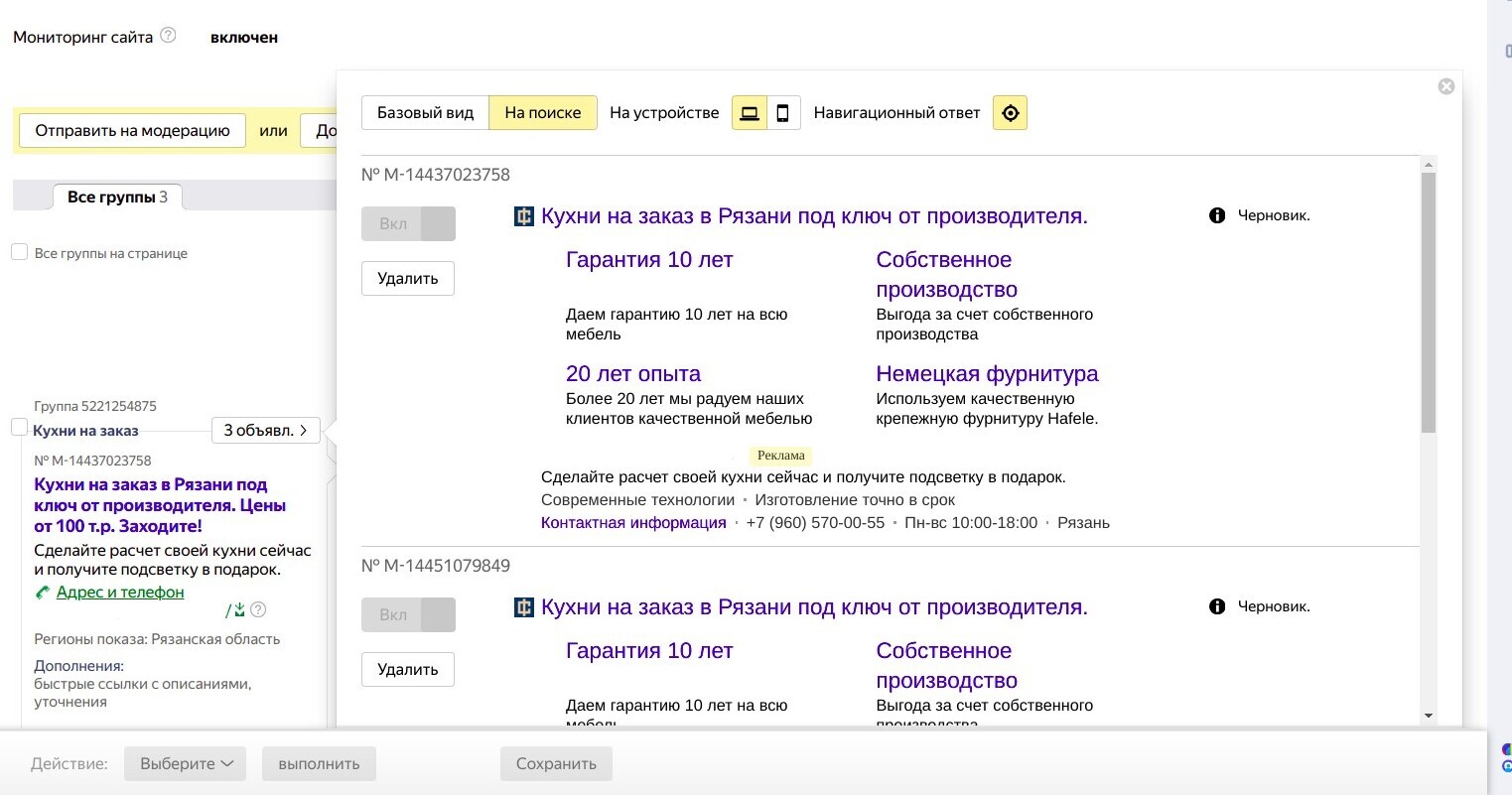Expand the 3 объявл. ads list
Viewport: 1512px width, 795px height.
(x=265, y=430)
